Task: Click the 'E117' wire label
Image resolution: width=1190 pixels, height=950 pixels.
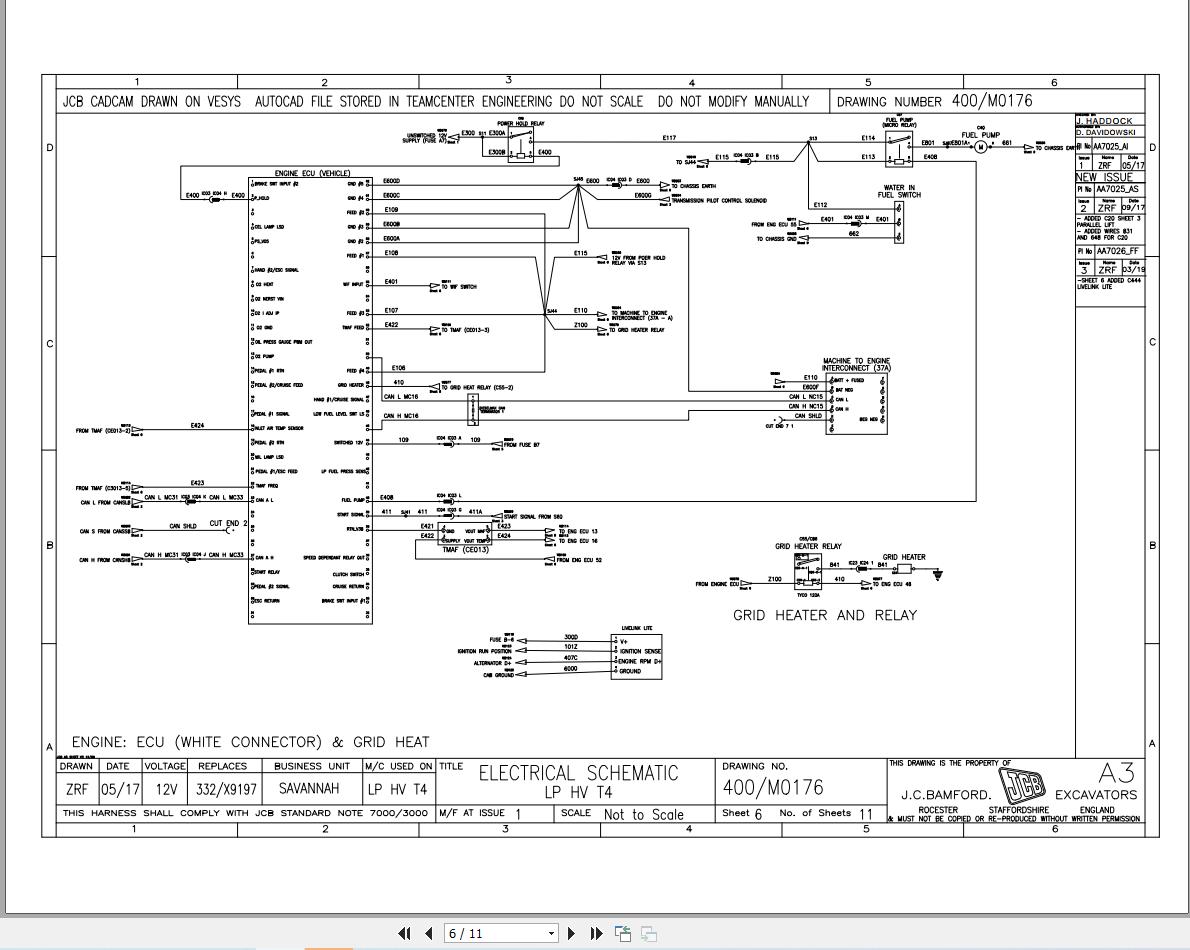Action: coord(669,138)
